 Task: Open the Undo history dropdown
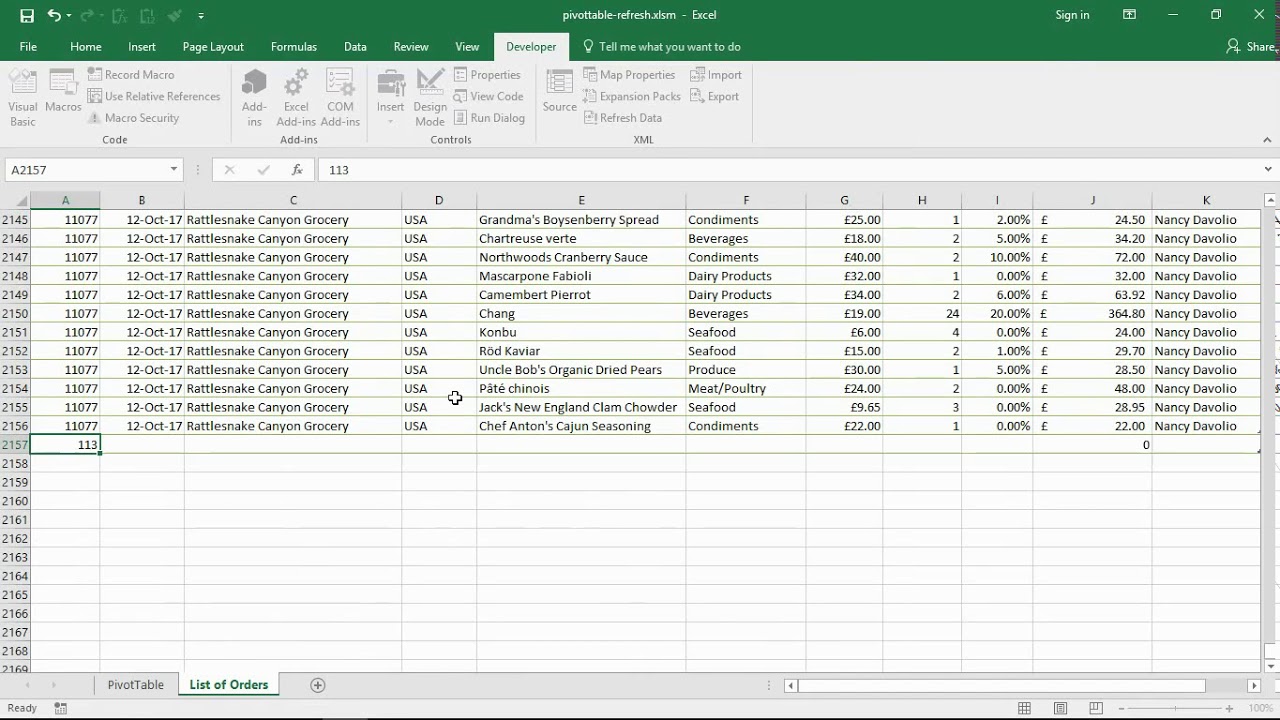(x=70, y=15)
